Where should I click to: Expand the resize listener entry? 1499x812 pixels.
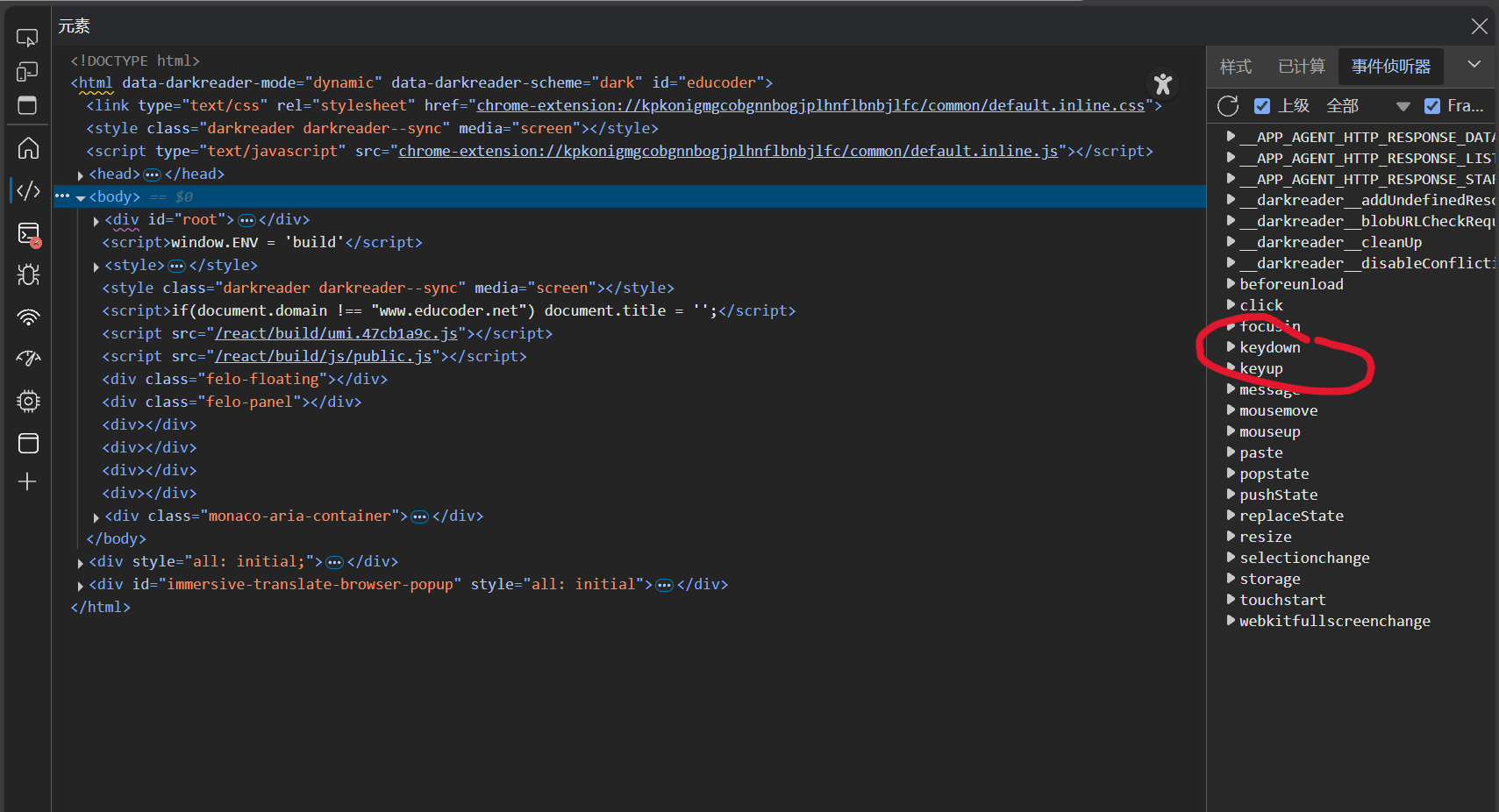click(1231, 537)
